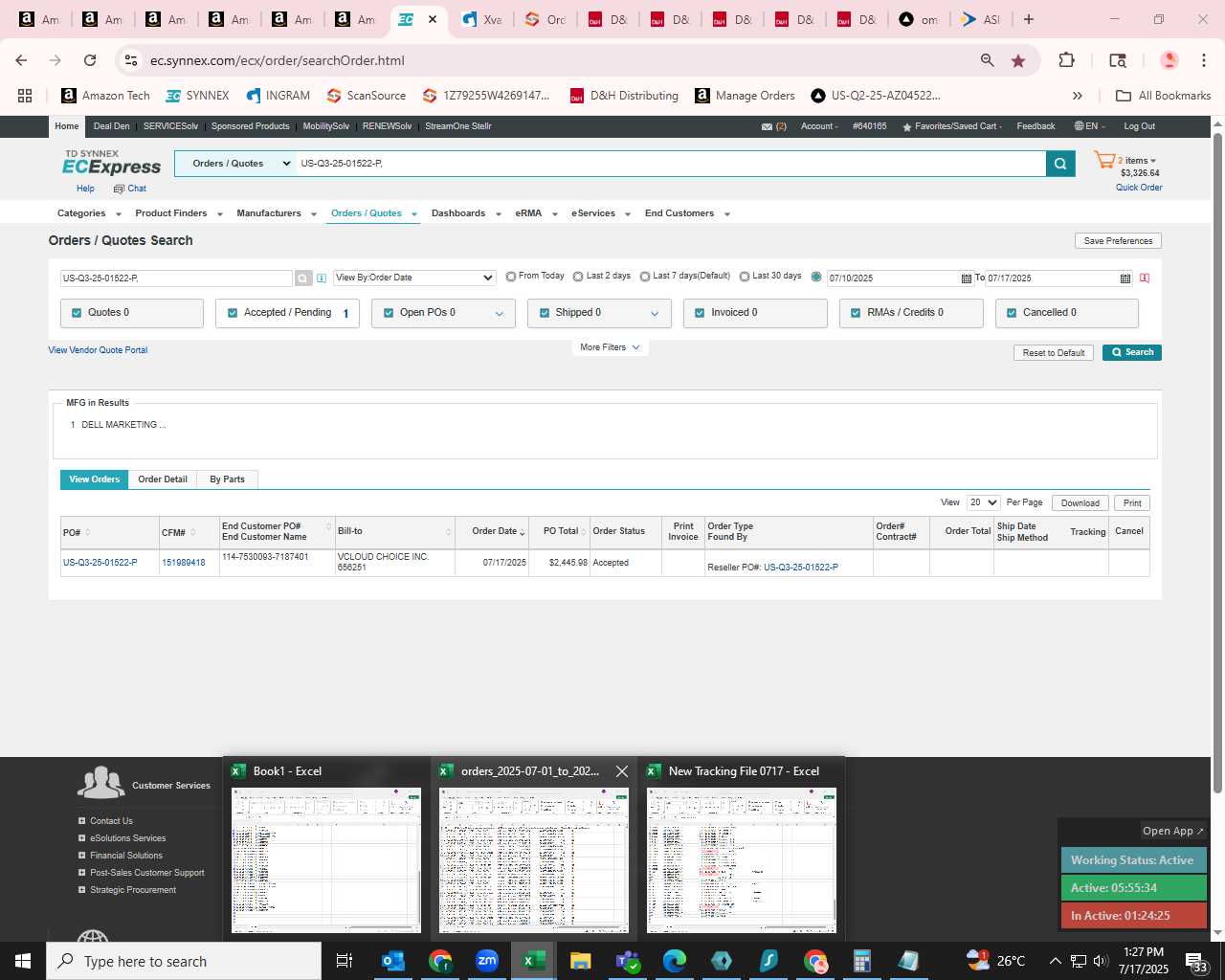Image resolution: width=1225 pixels, height=980 pixels.
Task: Open Outlook from taskbar
Action: point(393,961)
